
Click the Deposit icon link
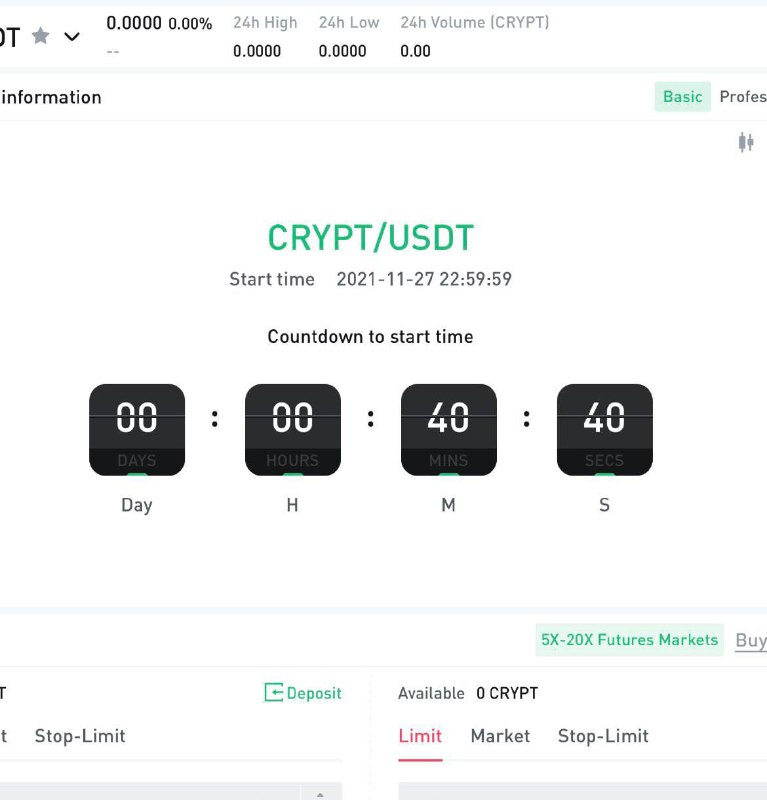pyautogui.click(x=303, y=693)
